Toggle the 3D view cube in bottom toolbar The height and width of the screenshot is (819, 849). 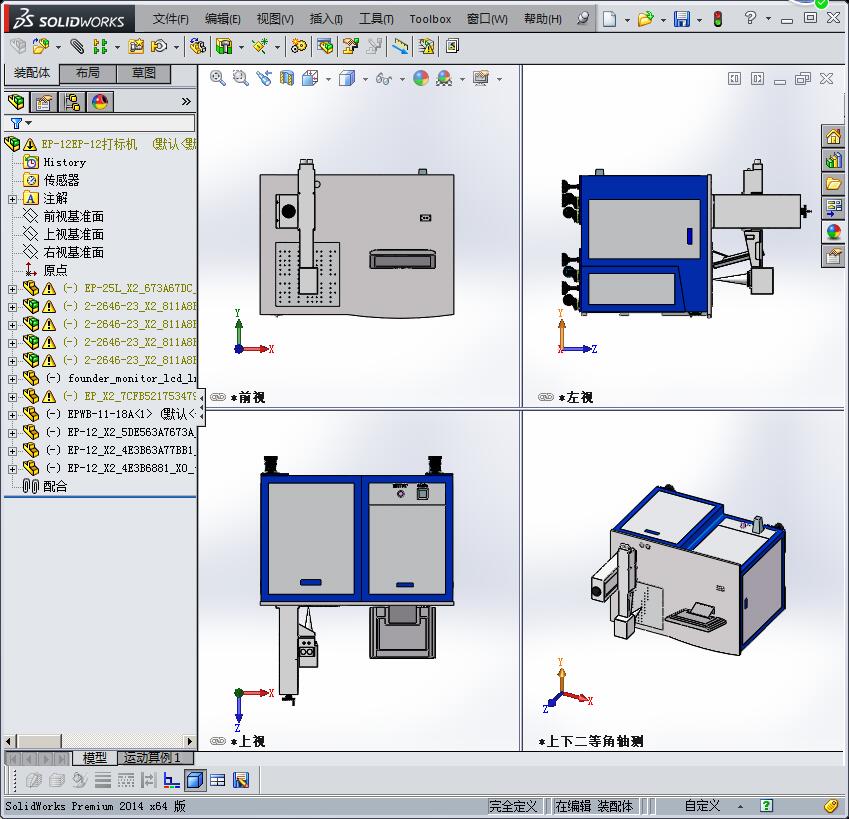pyautogui.click(x=194, y=780)
